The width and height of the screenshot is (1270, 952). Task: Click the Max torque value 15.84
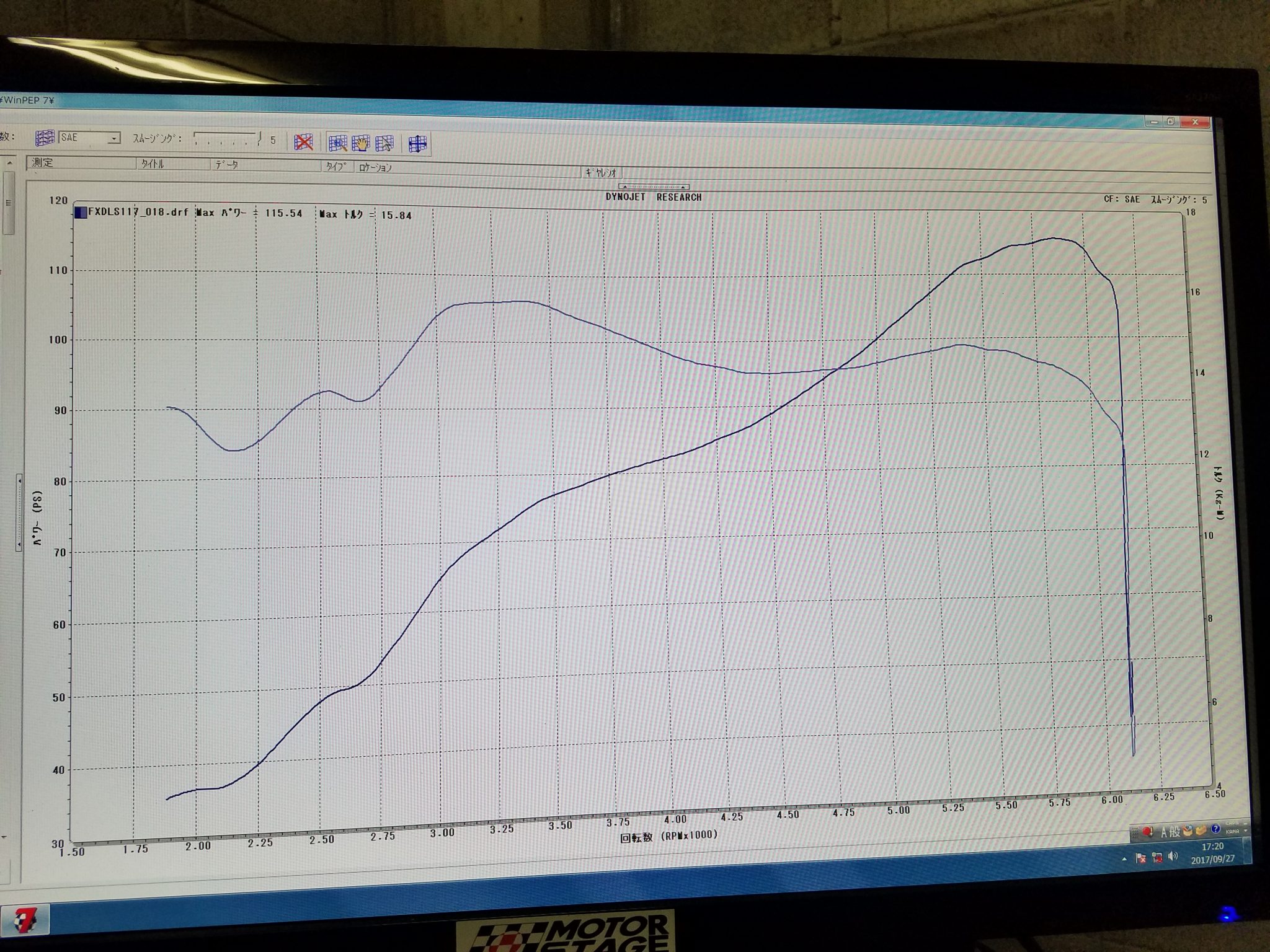pos(396,215)
